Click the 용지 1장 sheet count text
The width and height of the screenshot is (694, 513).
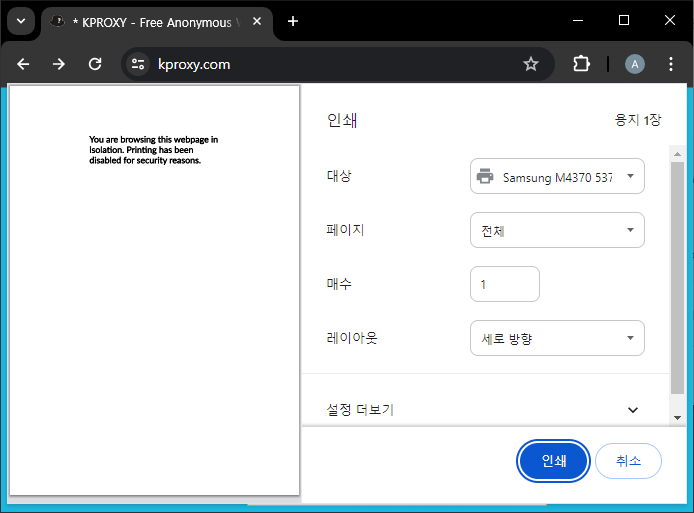coord(637,120)
